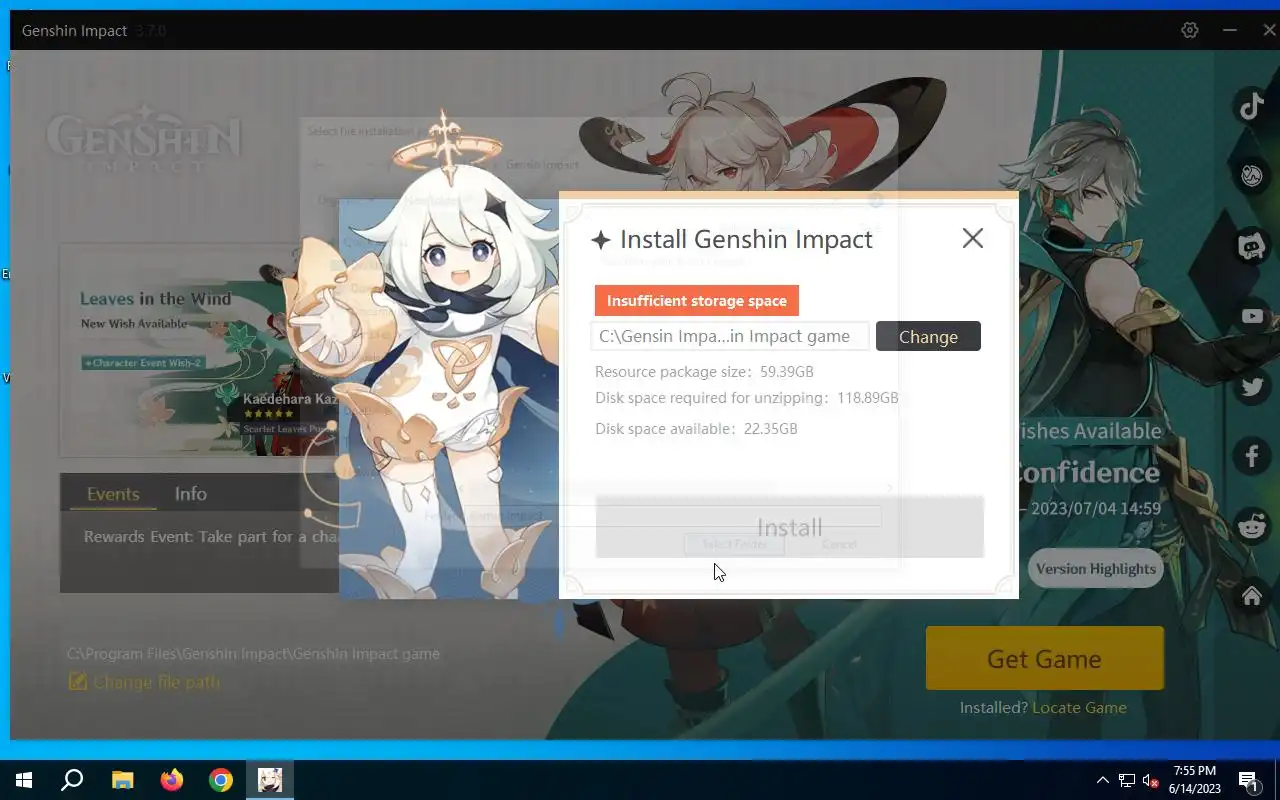The height and width of the screenshot is (800, 1280).
Task: Open Windows notification center icon
Action: (1249, 780)
